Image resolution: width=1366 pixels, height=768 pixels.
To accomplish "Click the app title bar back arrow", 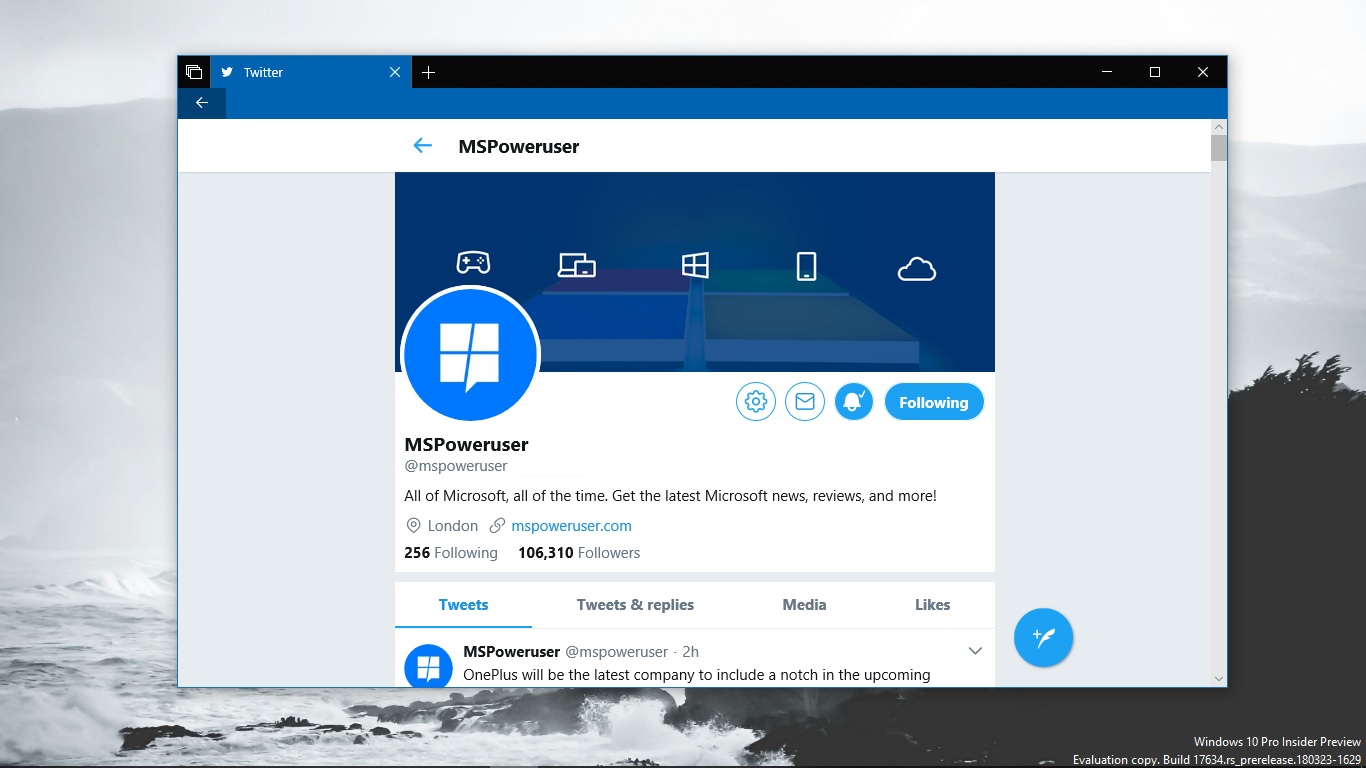I will click(x=202, y=103).
